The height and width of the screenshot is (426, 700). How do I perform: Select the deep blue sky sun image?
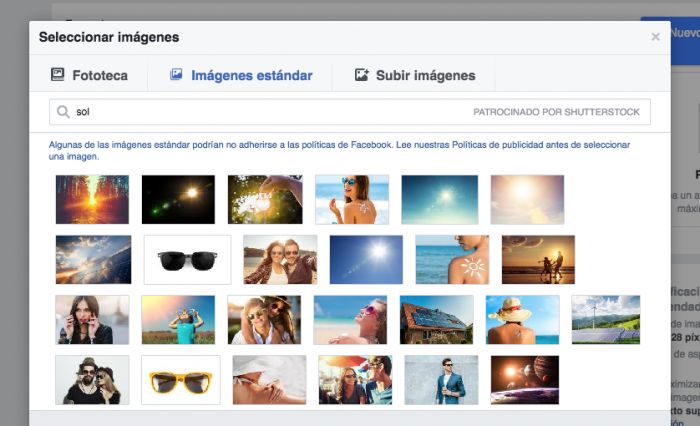tap(366, 259)
